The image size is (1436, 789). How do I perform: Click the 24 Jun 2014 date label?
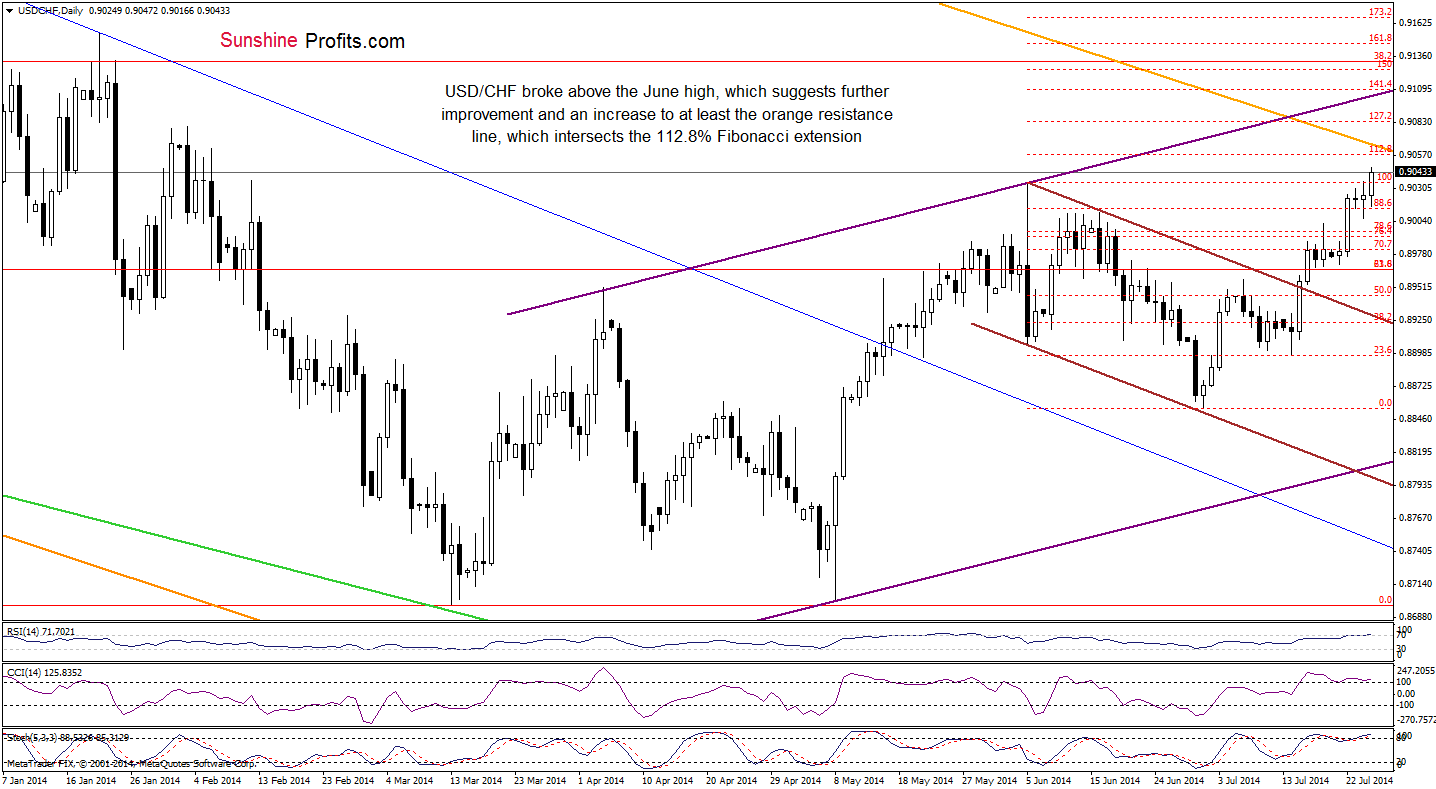coord(1181,779)
